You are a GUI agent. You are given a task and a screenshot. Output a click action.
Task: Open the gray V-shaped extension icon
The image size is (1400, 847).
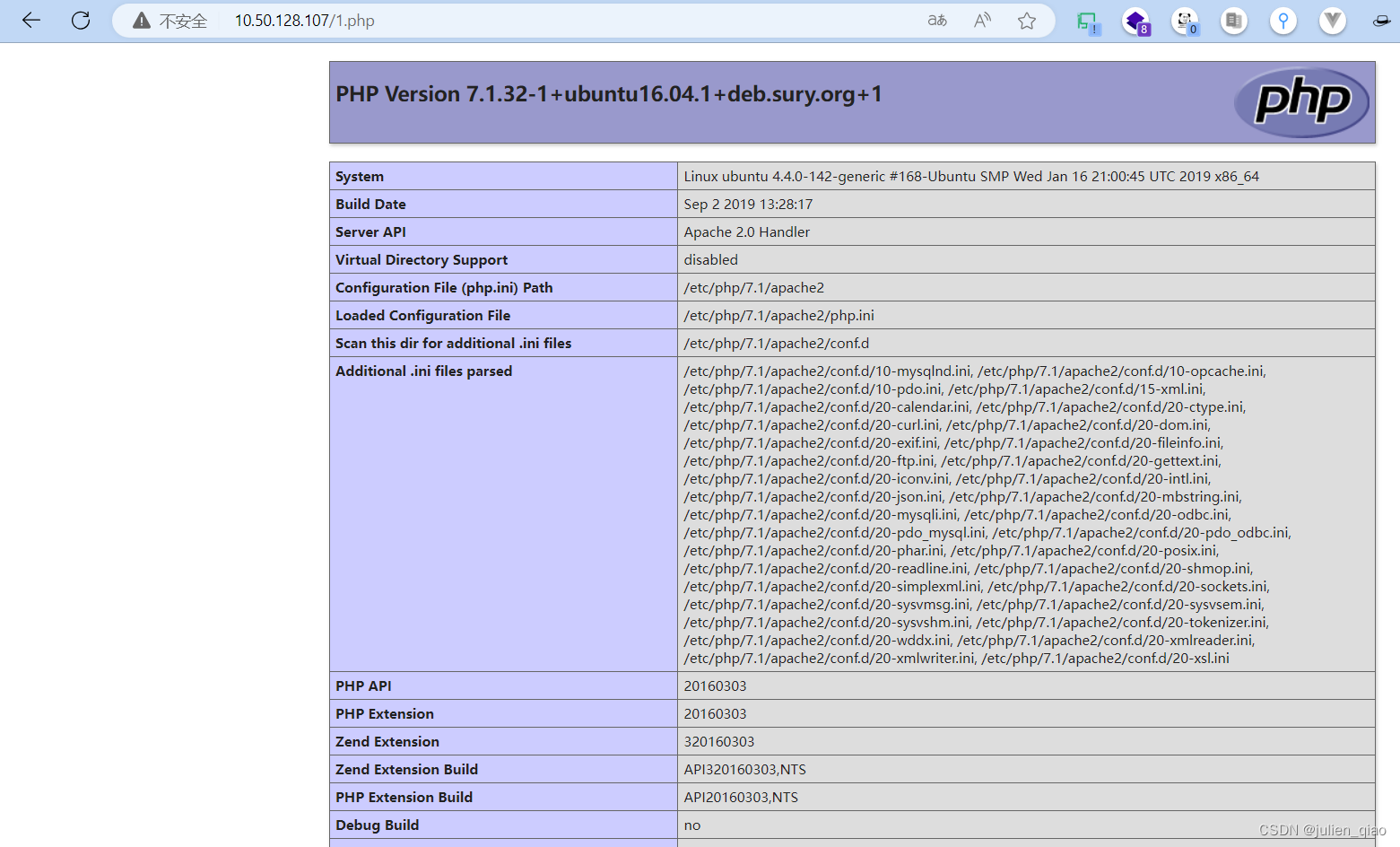pos(1333,21)
